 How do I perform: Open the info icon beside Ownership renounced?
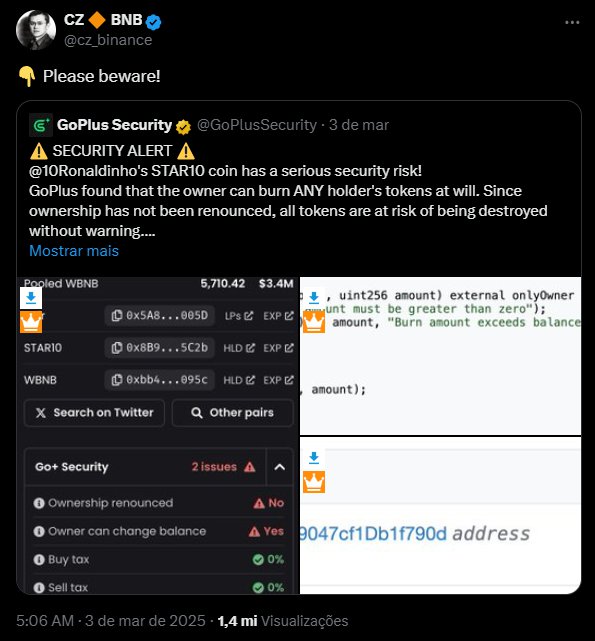(x=39, y=503)
